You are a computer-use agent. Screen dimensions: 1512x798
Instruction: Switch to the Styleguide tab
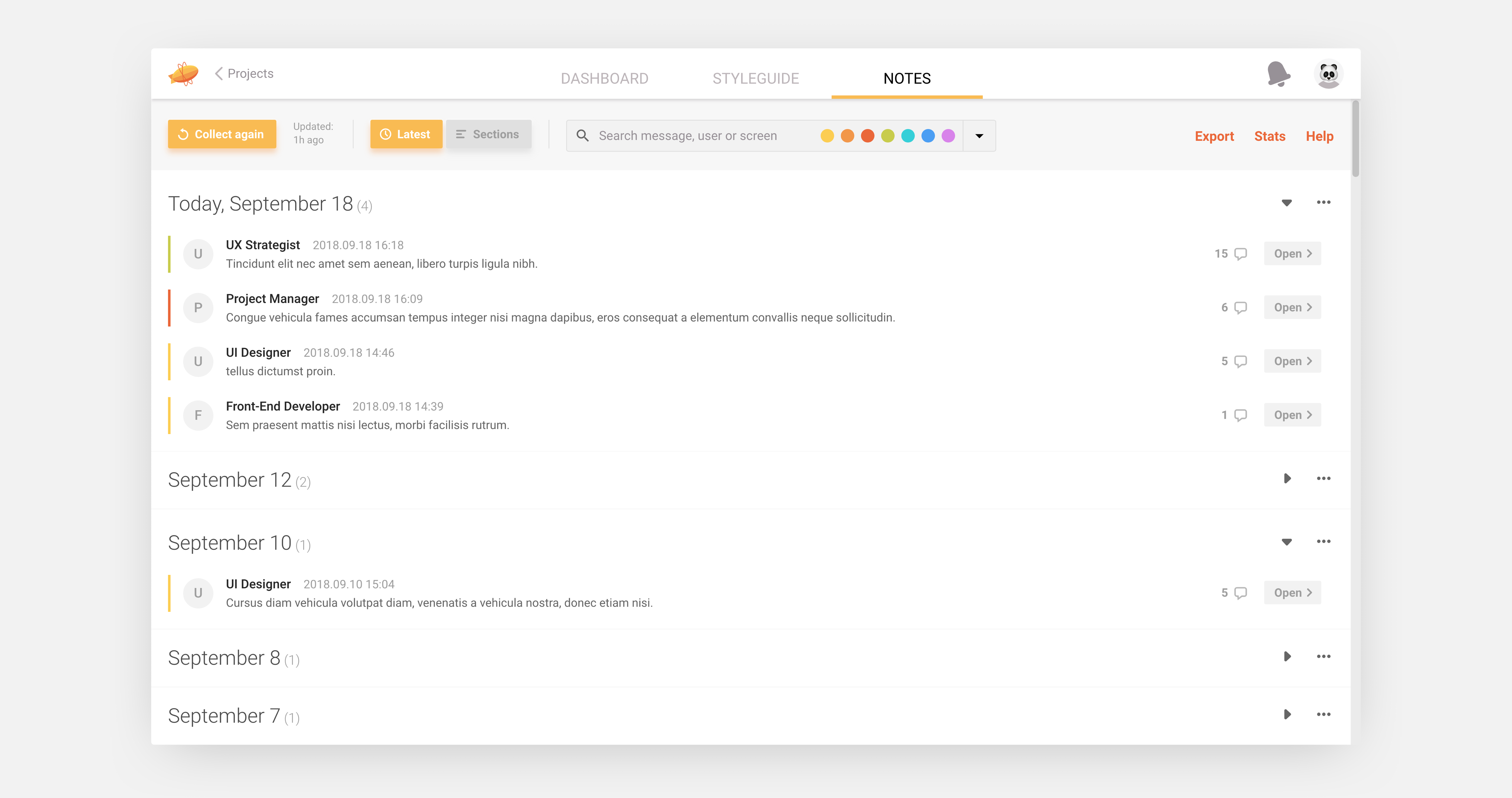click(x=756, y=78)
